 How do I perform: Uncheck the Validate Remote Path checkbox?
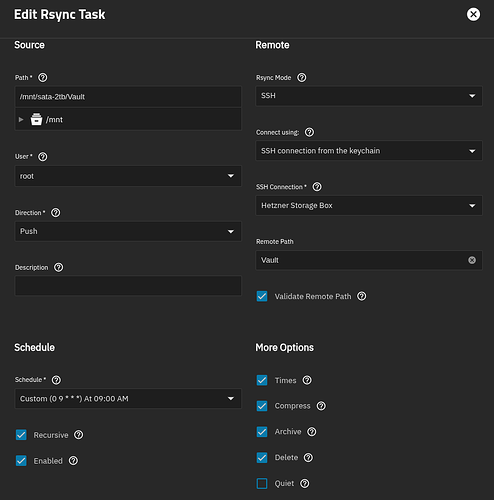[262, 296]
